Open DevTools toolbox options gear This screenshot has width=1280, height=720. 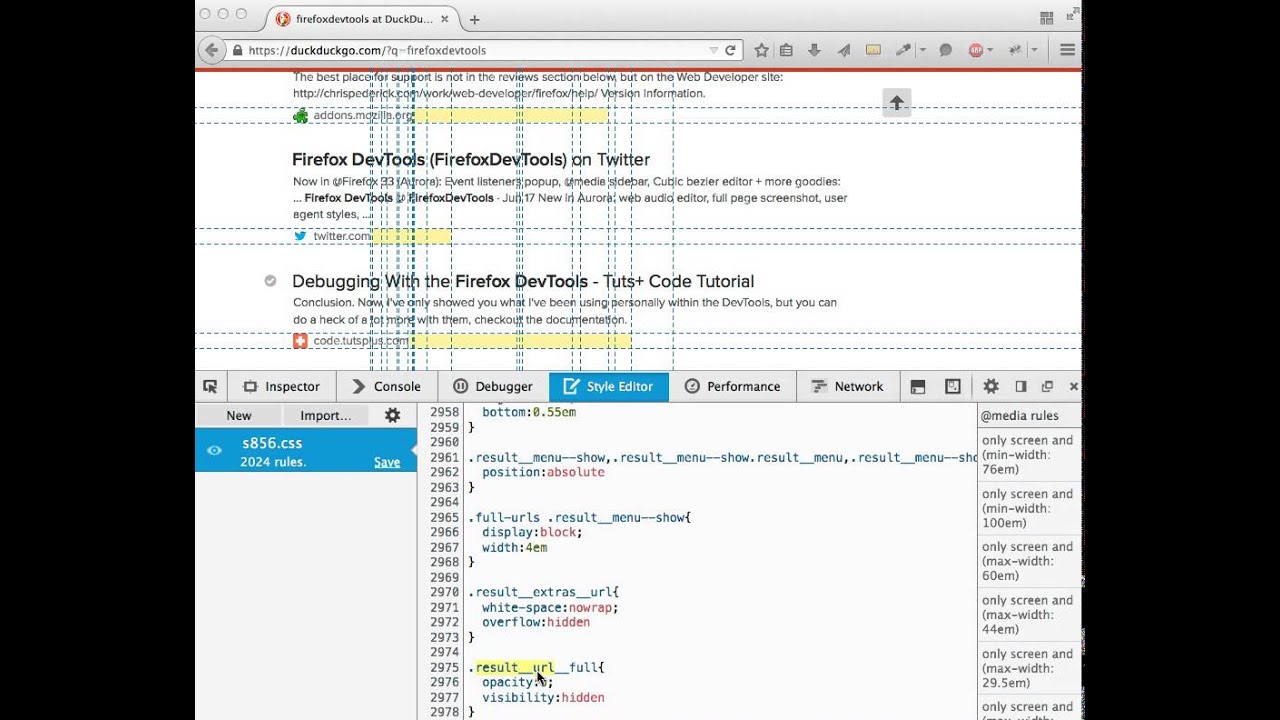pos(991,386)
